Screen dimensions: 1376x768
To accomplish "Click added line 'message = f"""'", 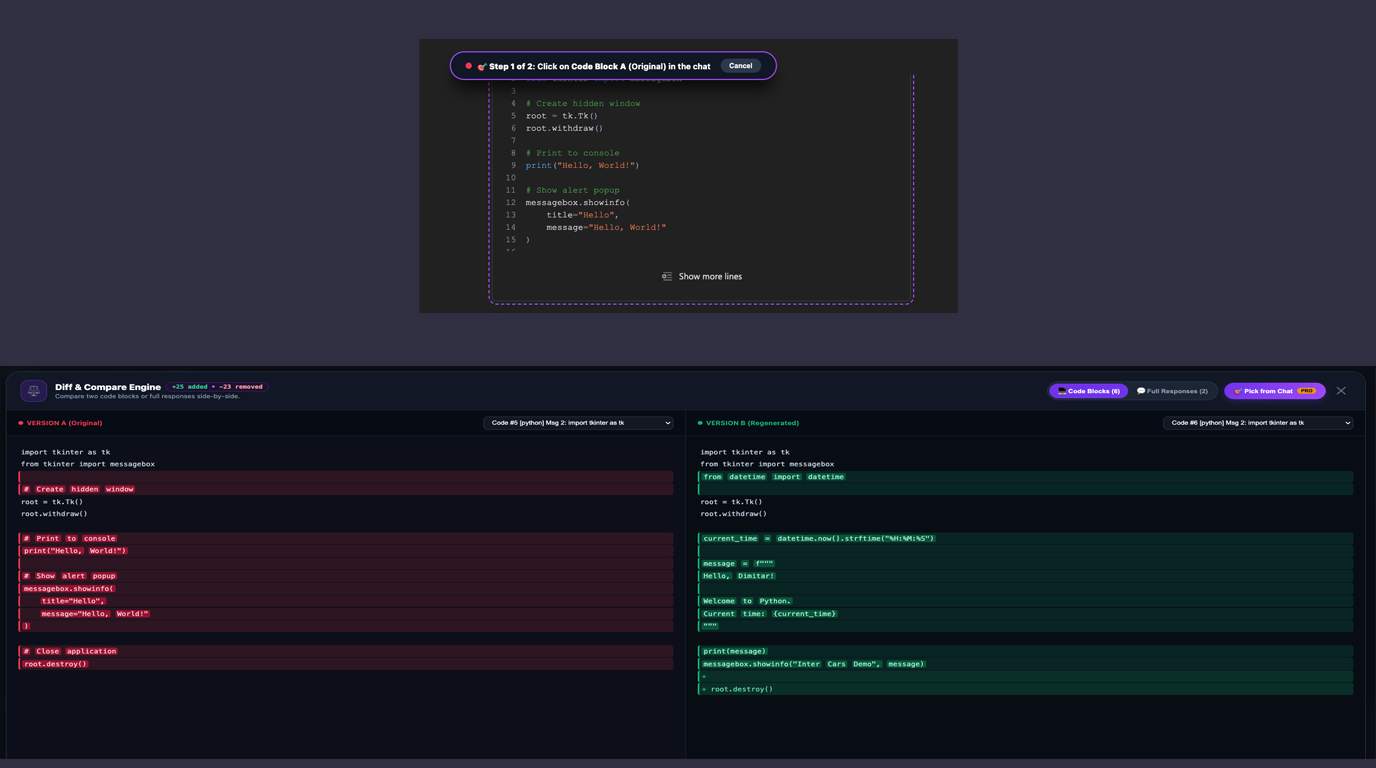I will pyautogui.click(x=1025, y=564).
